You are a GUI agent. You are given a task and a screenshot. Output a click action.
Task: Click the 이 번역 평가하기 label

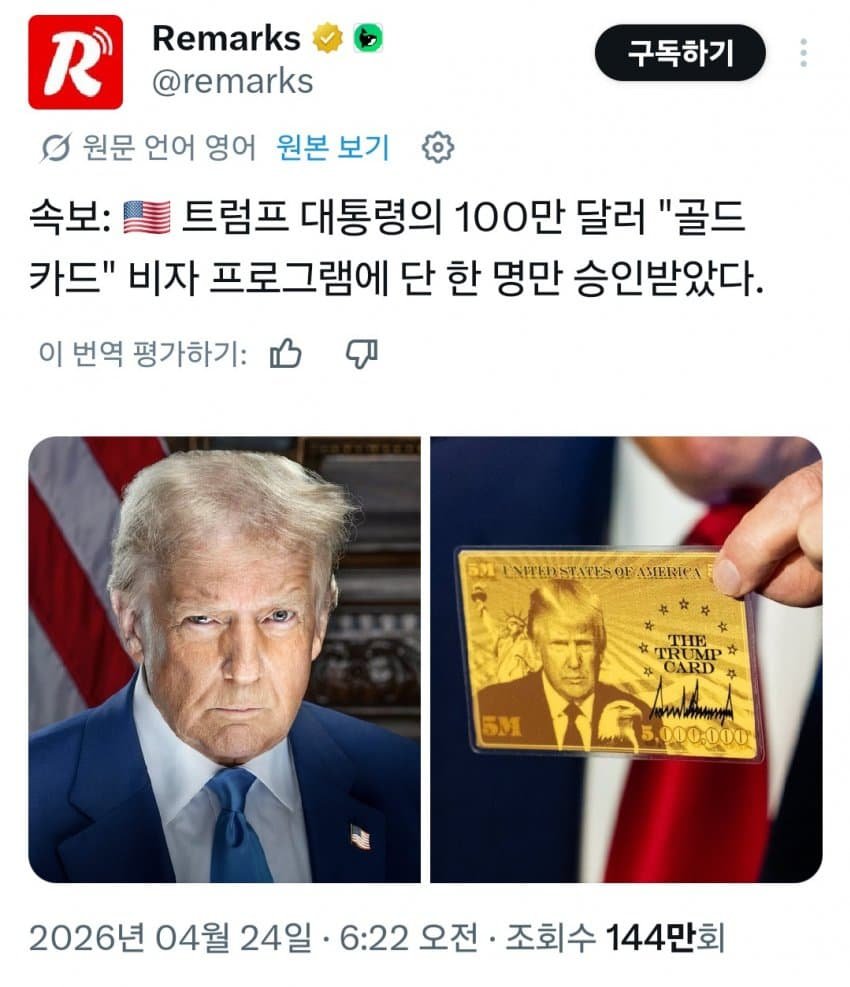(x=143, y=354)
